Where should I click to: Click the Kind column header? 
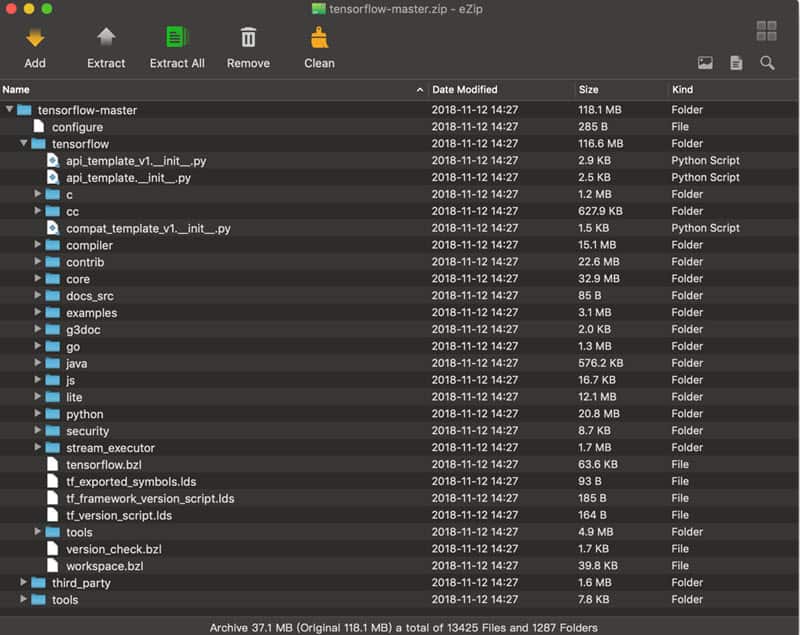pos(730,90)
